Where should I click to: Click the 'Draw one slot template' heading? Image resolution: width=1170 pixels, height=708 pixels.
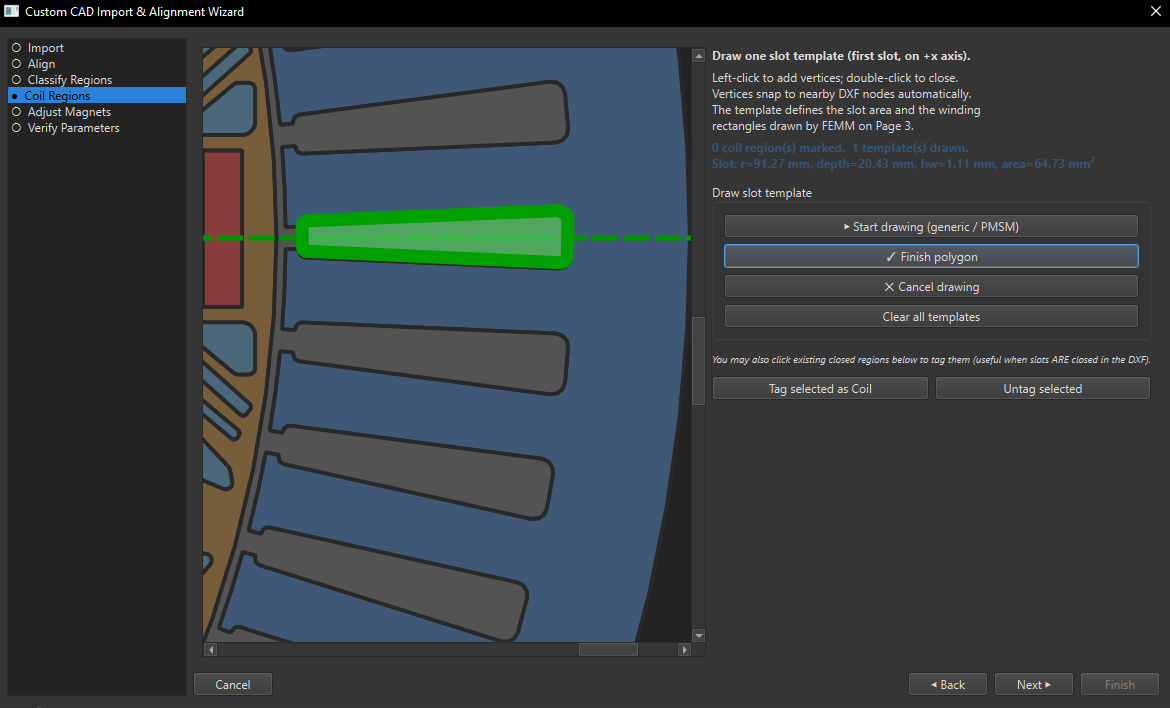point(841,56)
